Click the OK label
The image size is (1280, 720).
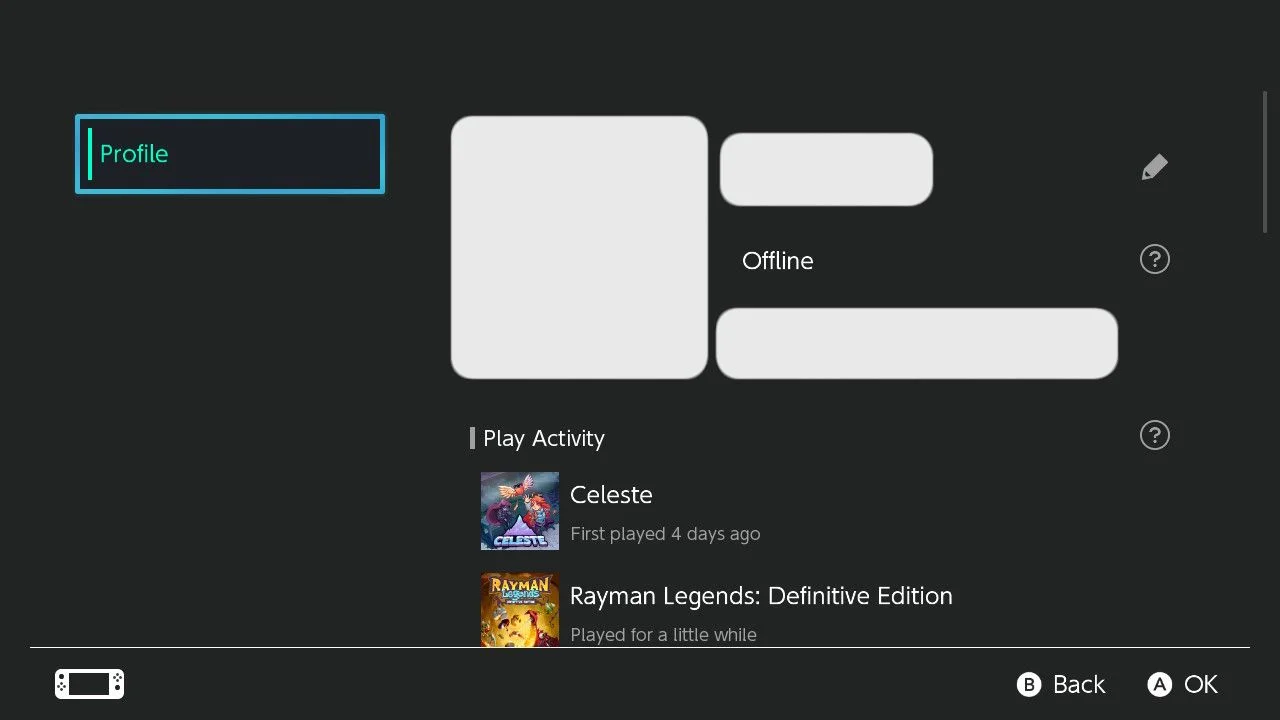click(x=1200, y=685)
